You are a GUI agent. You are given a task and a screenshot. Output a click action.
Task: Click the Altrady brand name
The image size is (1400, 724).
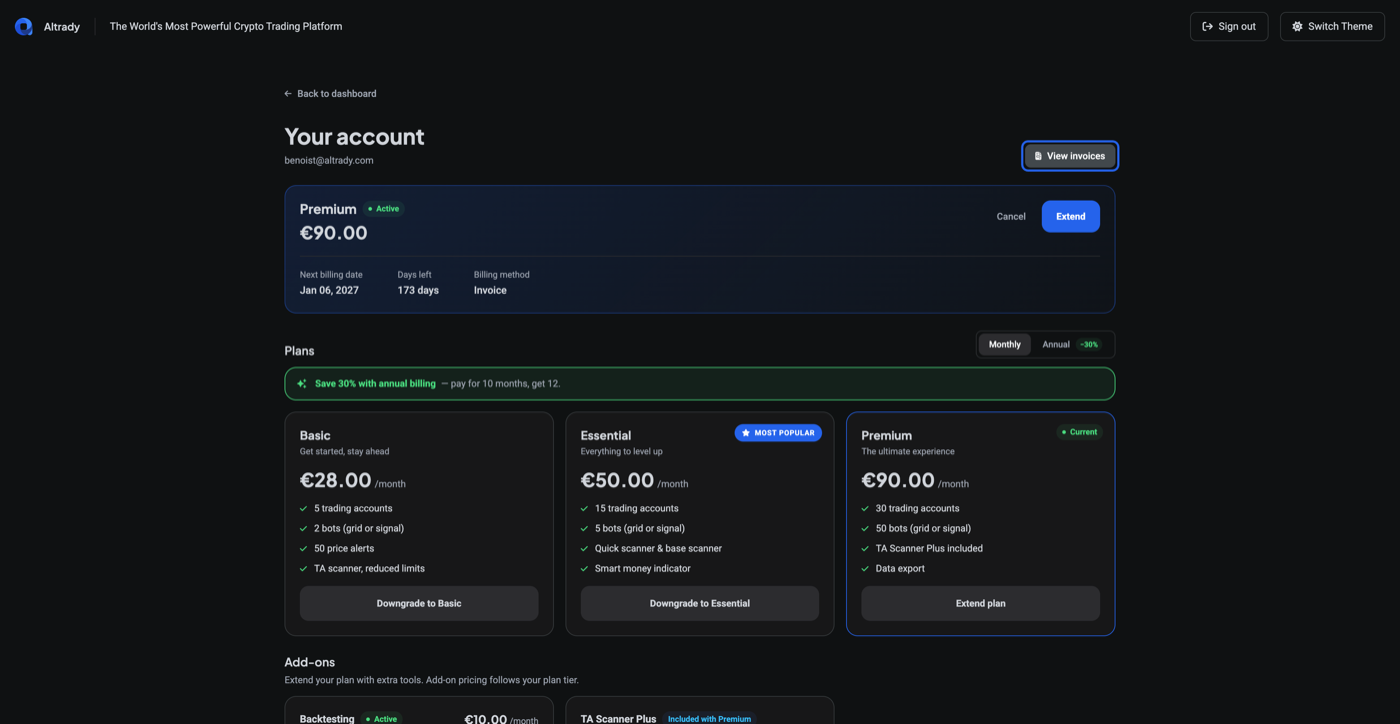pyautogui.click(x=62, y=27)
